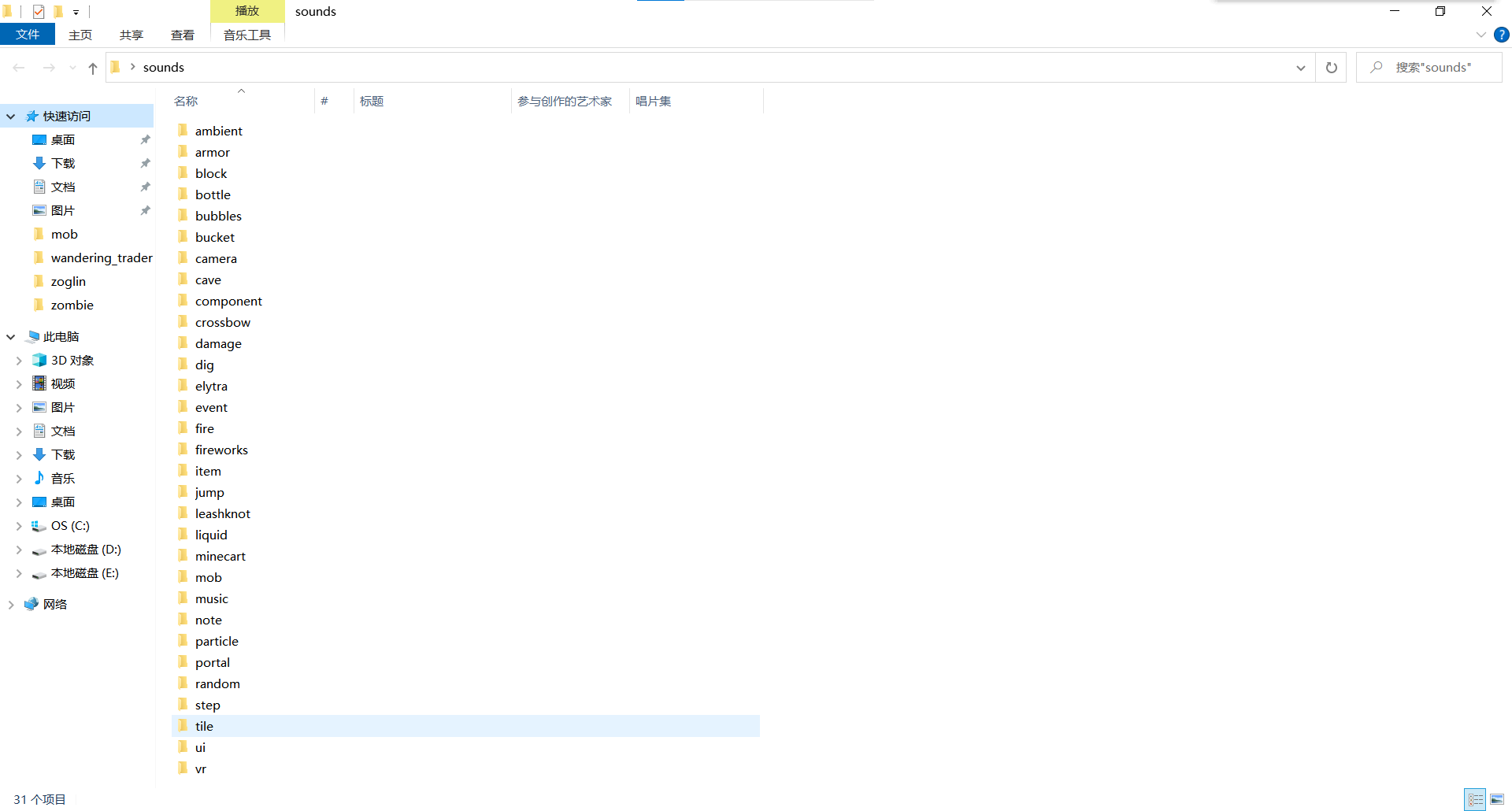Select the ambient folder icon
The height and width of the screenshot is (811, 1512).
(x=183, y=130)
